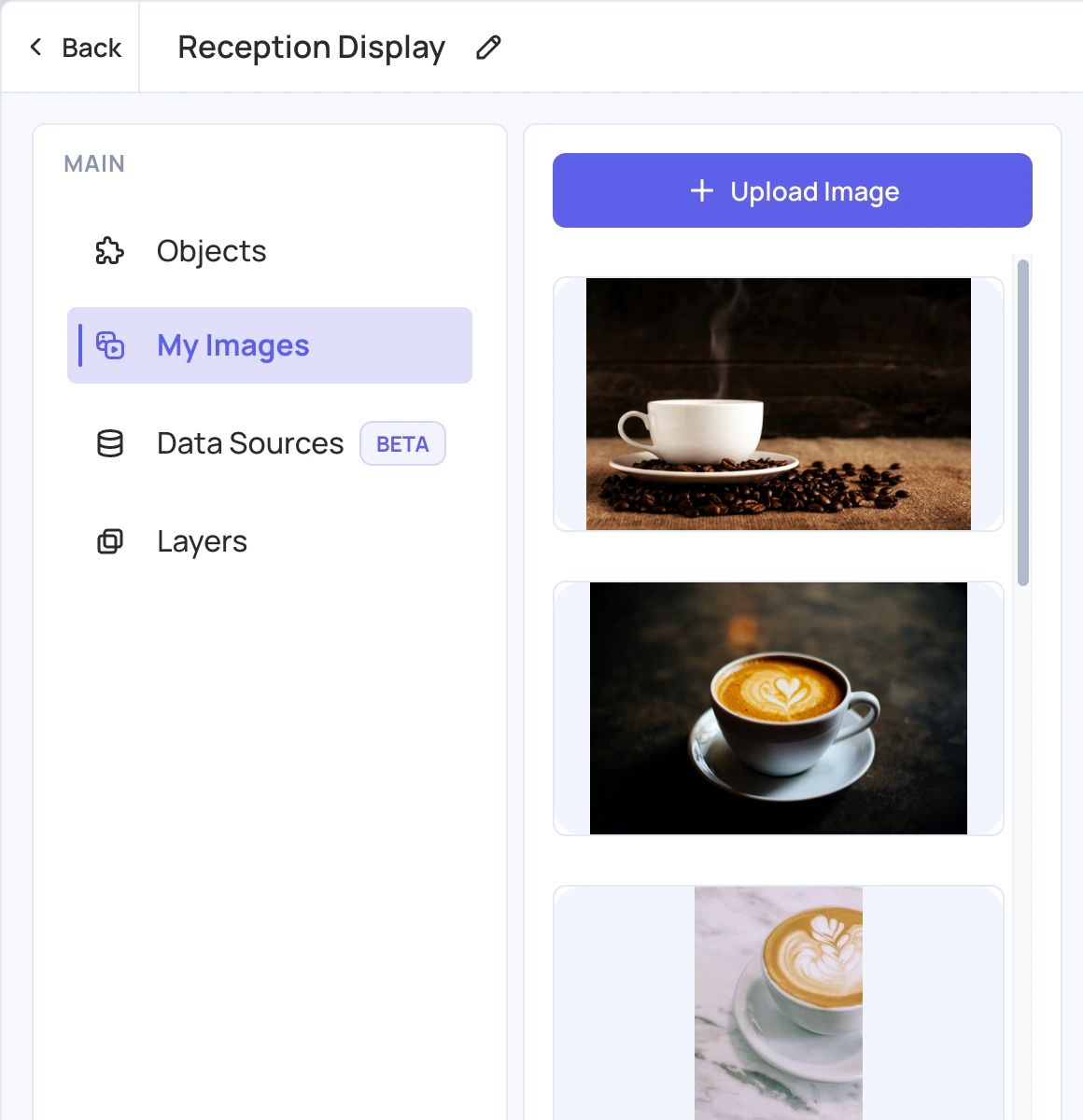
Task: Click the plus icon on Upload Image
Action: click(702, 191)
